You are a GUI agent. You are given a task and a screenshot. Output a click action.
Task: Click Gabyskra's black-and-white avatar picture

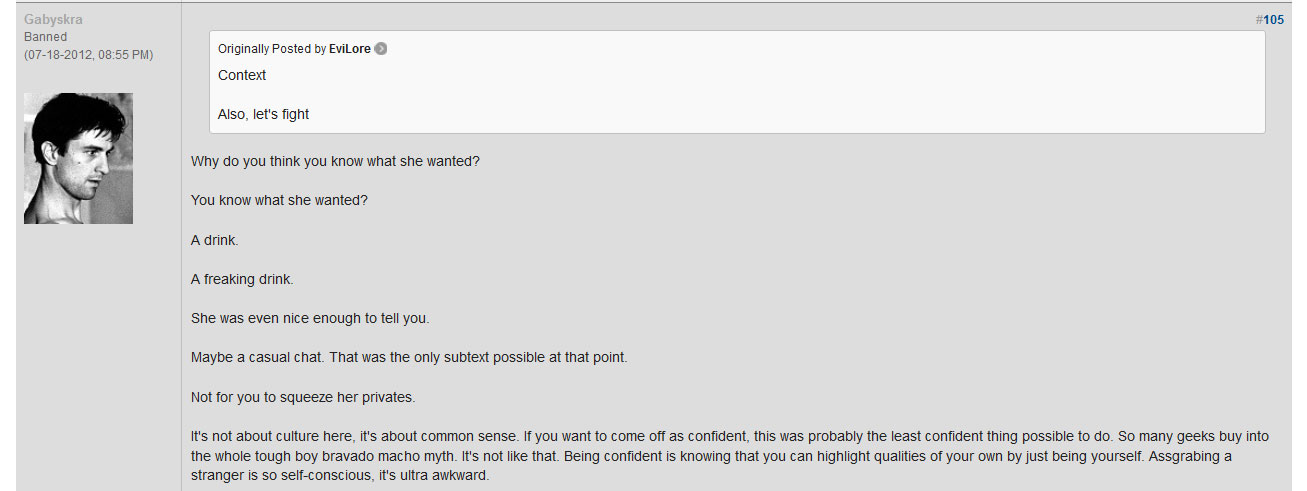pyautogui.click(x=78, y=158)
